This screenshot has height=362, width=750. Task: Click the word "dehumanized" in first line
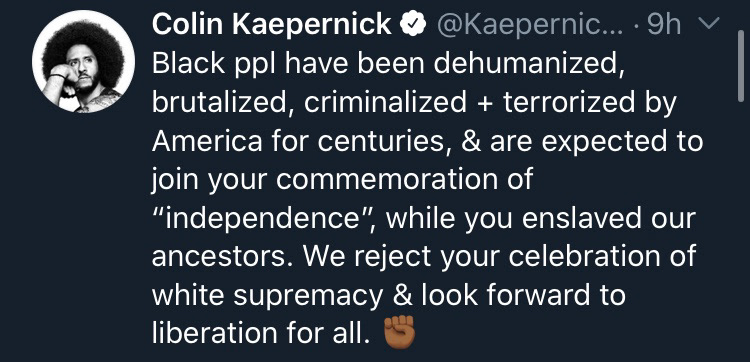(x=529, y=65)
